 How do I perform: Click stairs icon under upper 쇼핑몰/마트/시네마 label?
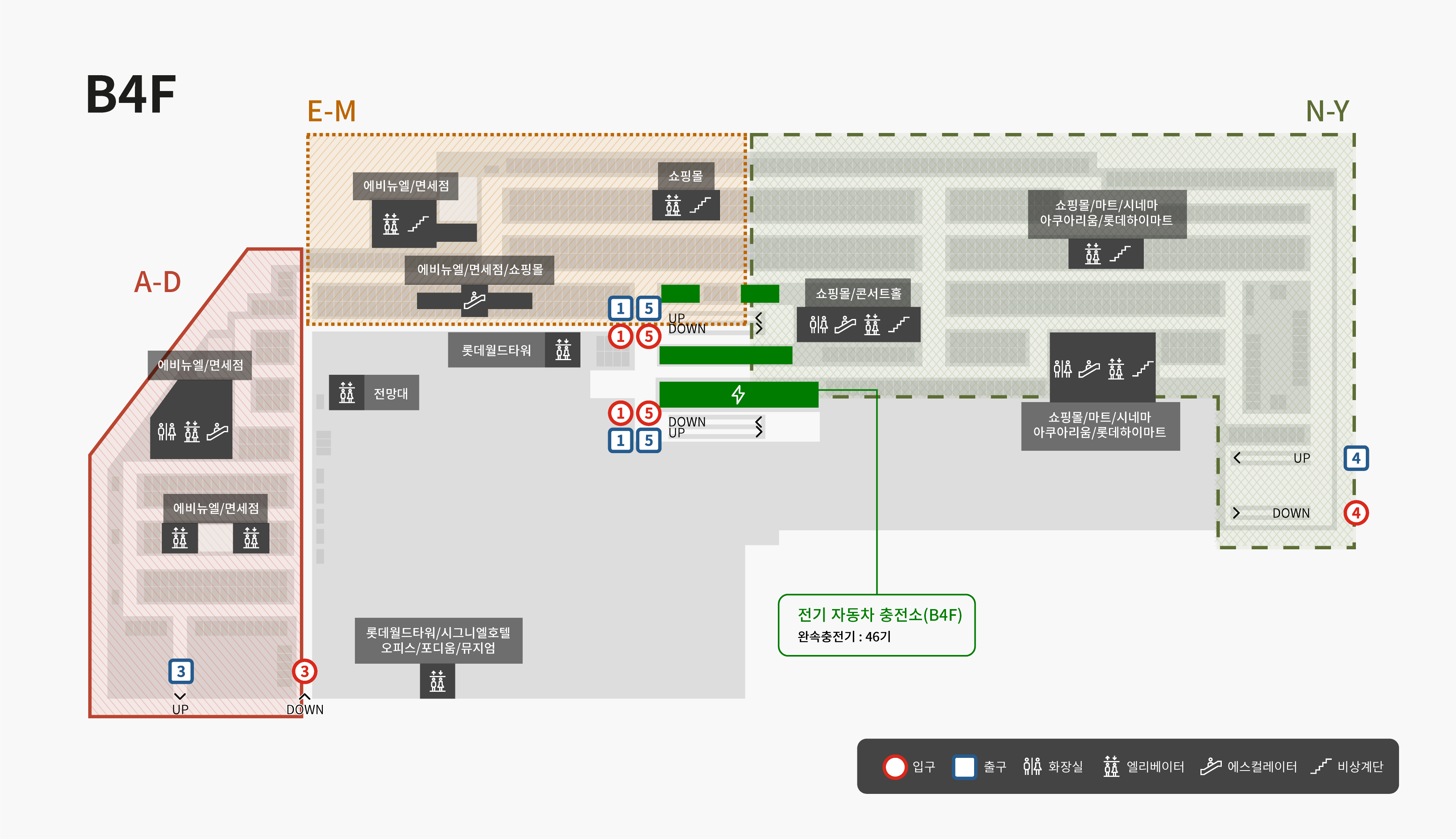pos(1120,253)
